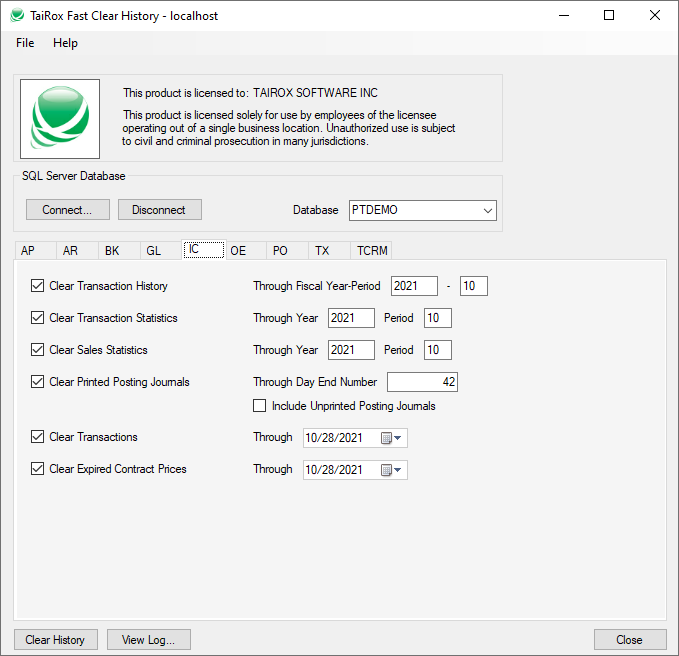Switch to the BK tab
The width and height of the screenshot is (679, 656).
coord(119,251)
